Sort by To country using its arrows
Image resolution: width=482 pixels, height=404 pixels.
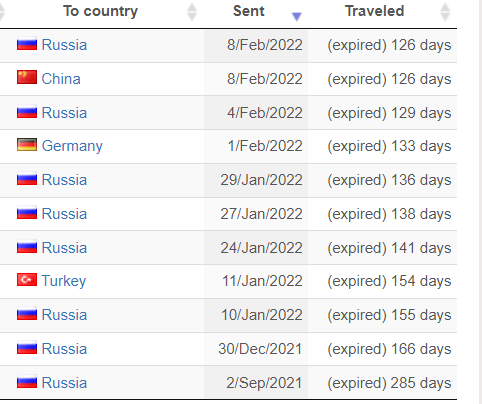click(192, 12)
